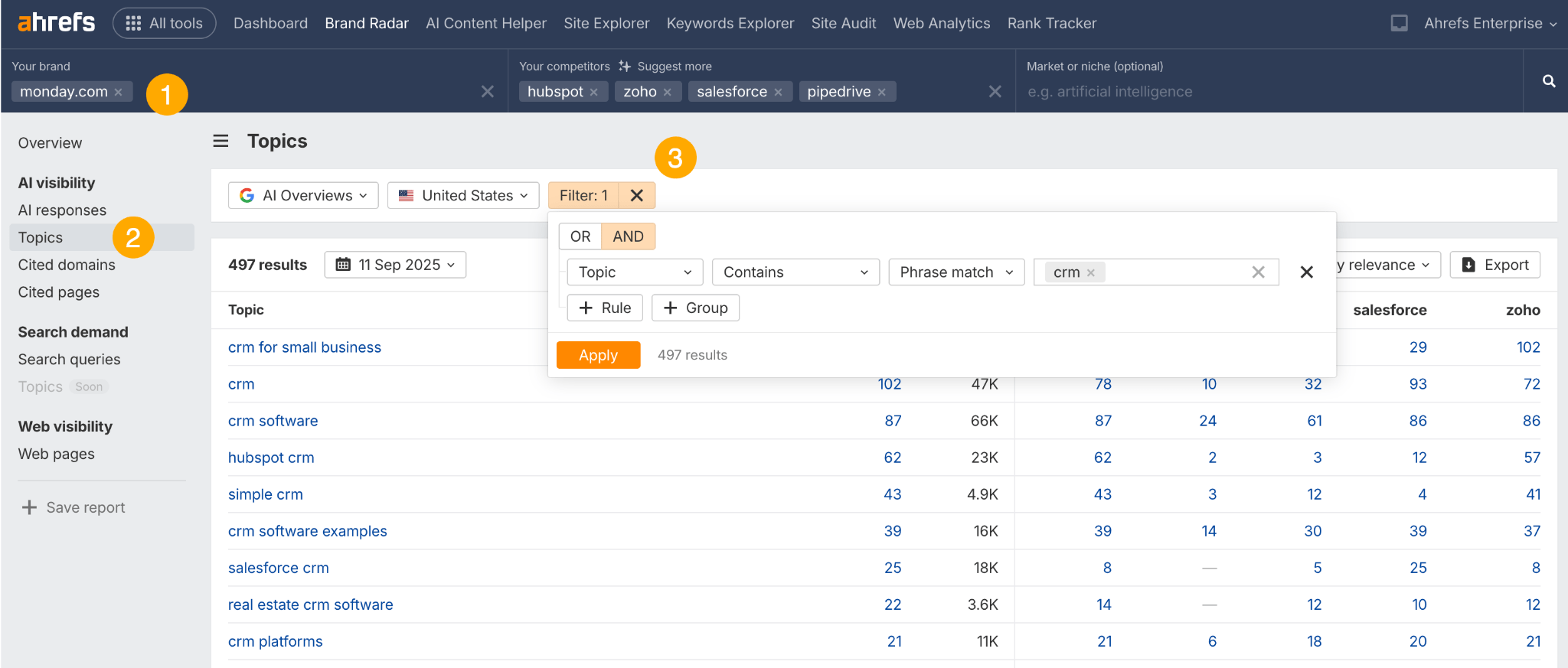Open the notifications screen icon in header
Image resolution: width=1568 pixels, height=668 pixels.
pyautogui.click(x=1399, y=24)
